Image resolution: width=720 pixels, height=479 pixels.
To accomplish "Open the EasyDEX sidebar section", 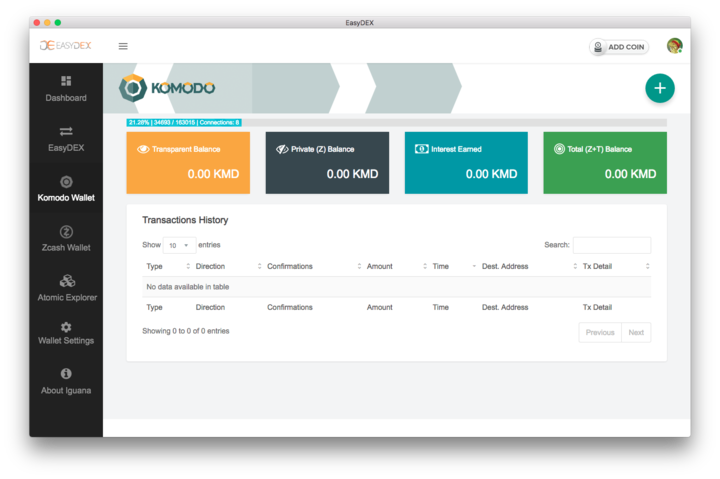I will (x=66, y=139).
